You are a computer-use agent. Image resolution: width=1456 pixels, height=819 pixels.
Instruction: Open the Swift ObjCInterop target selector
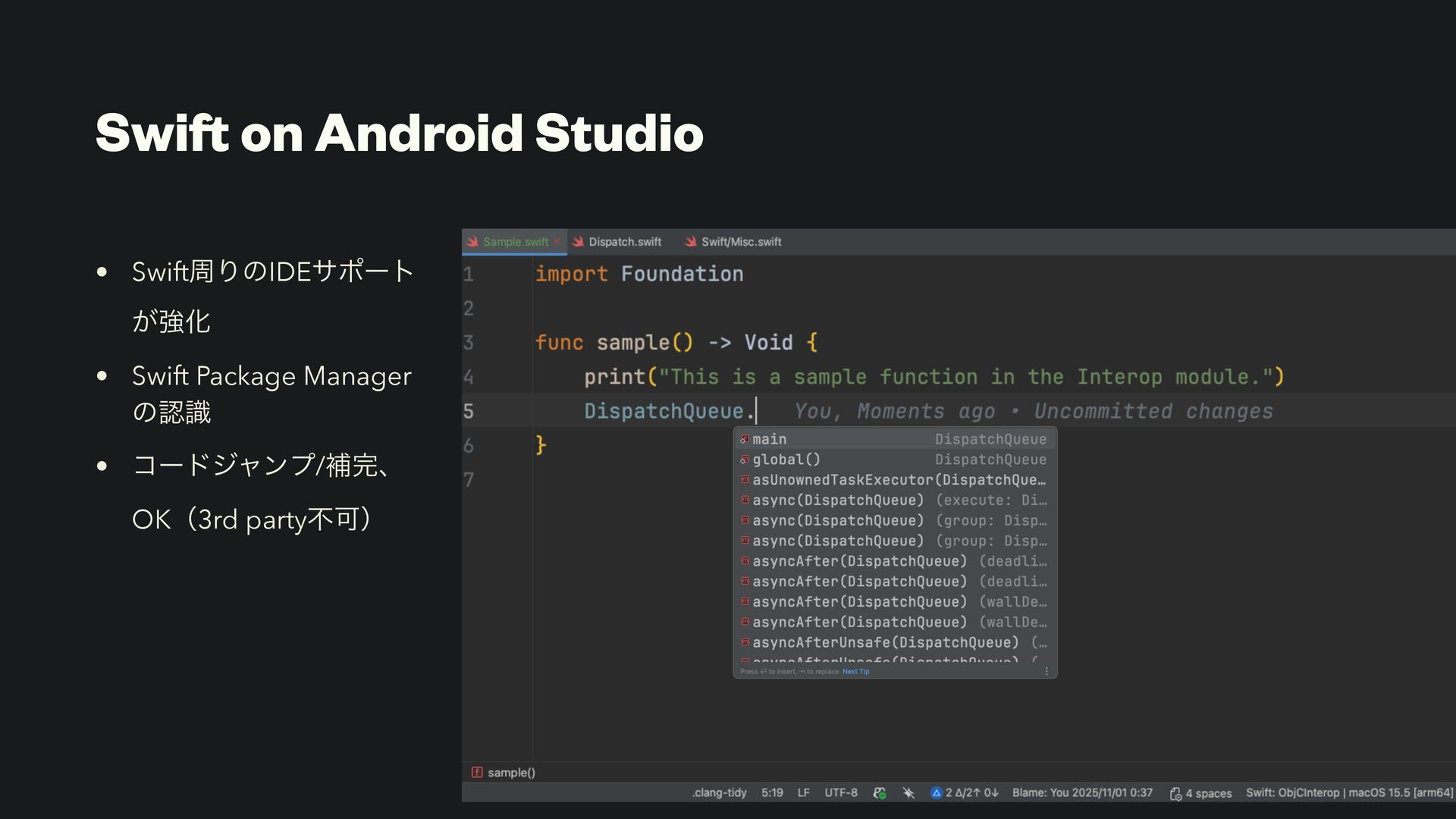pyautogui.click(x=1349, y=793)
